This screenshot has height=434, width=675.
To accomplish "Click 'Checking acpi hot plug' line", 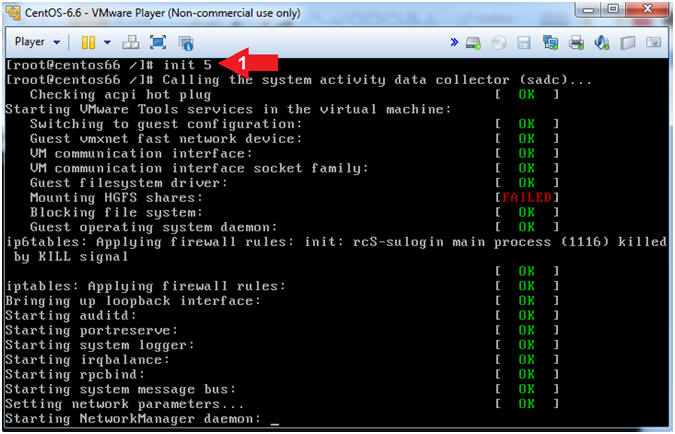I will click(121, 95).
